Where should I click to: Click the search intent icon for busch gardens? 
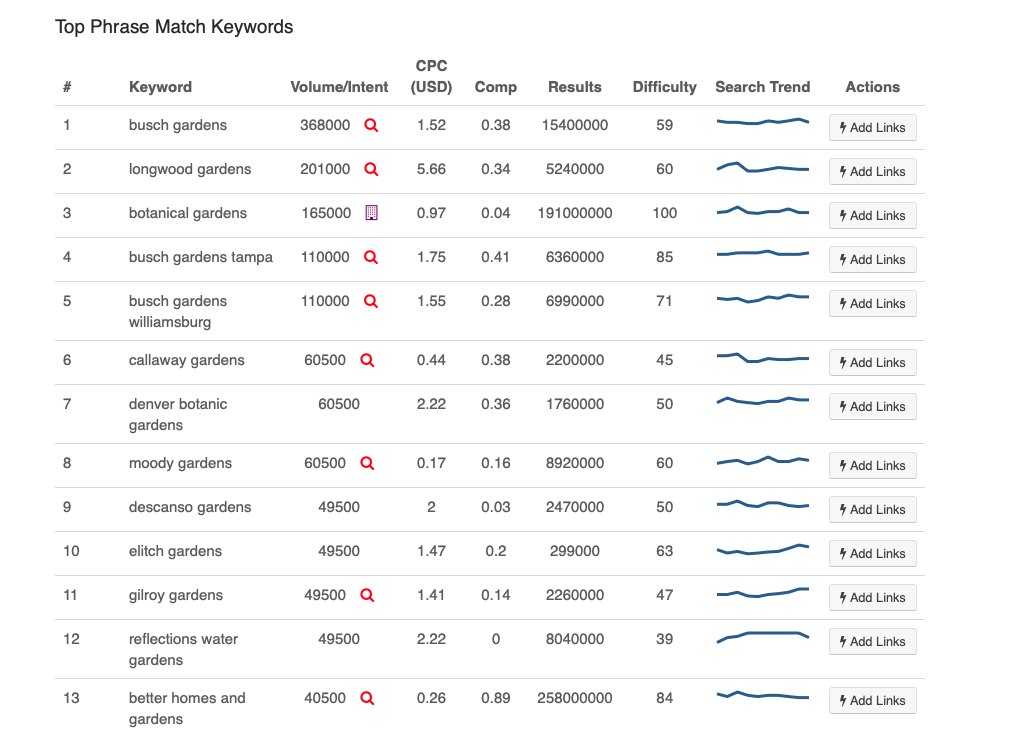[x=371, y=126]
